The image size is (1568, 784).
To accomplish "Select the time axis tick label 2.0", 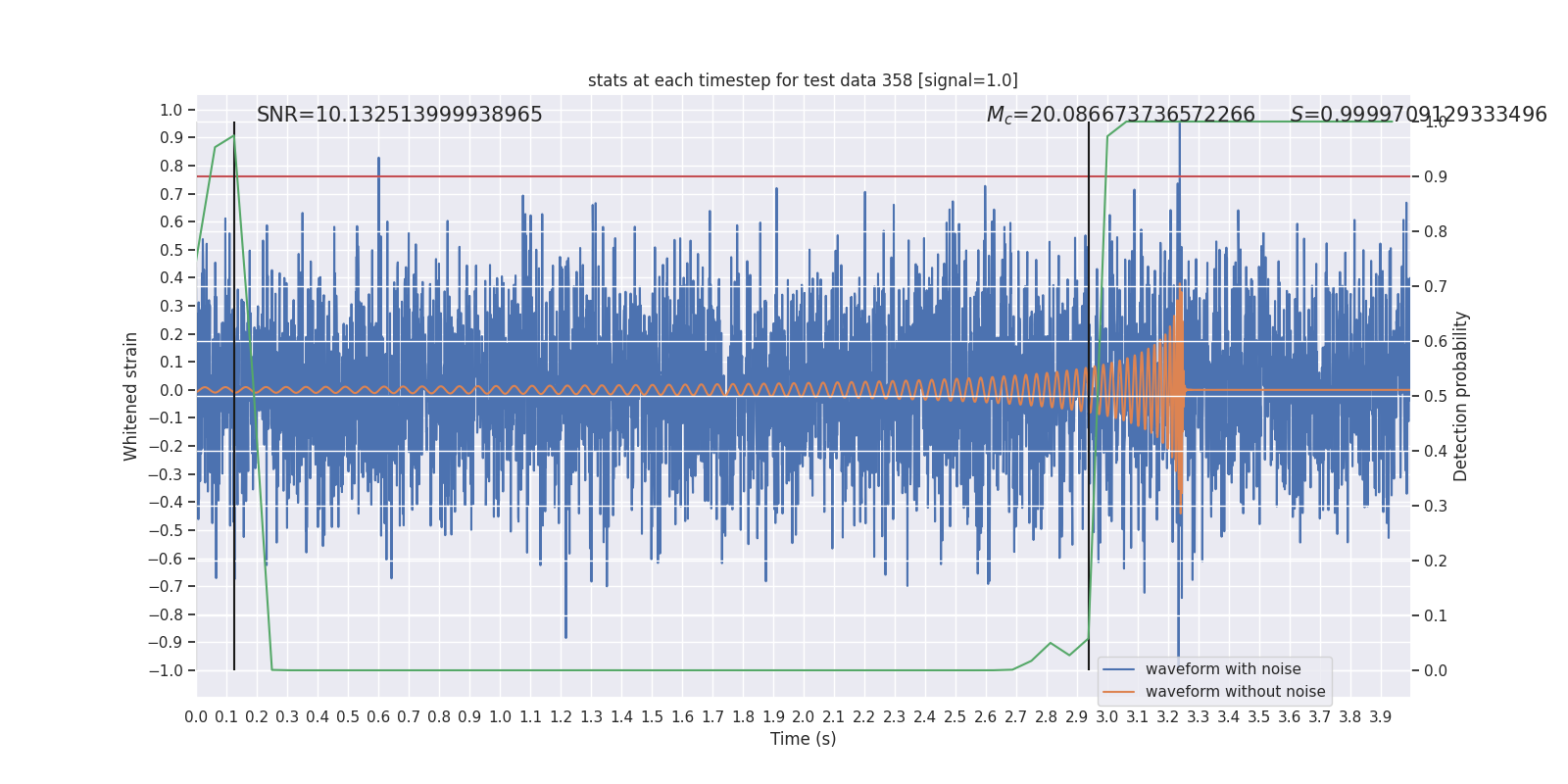I will point(804,717).
